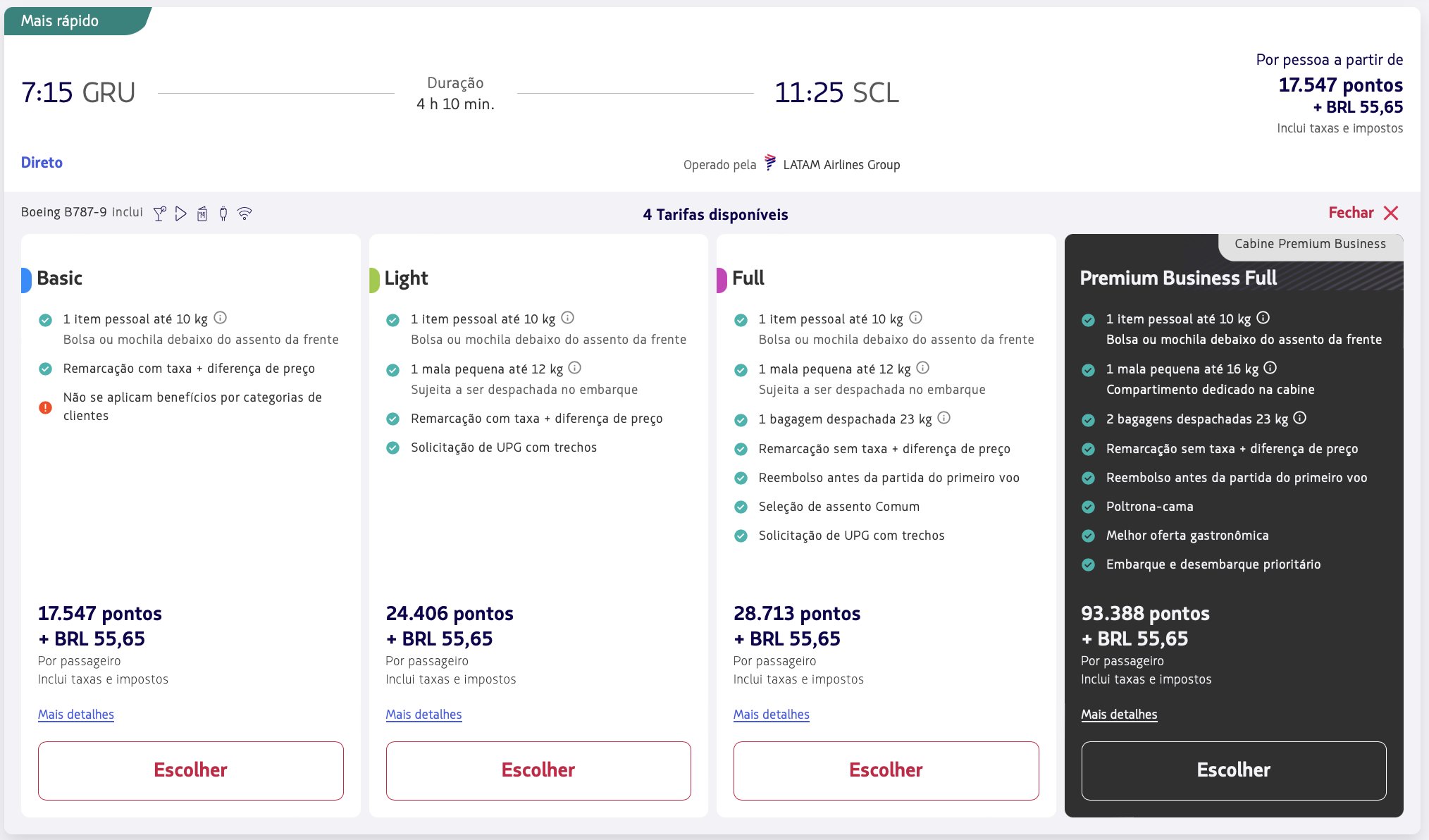
Task: Open info icon for Full personal item 10 kg
Action: tap(916, 318)
